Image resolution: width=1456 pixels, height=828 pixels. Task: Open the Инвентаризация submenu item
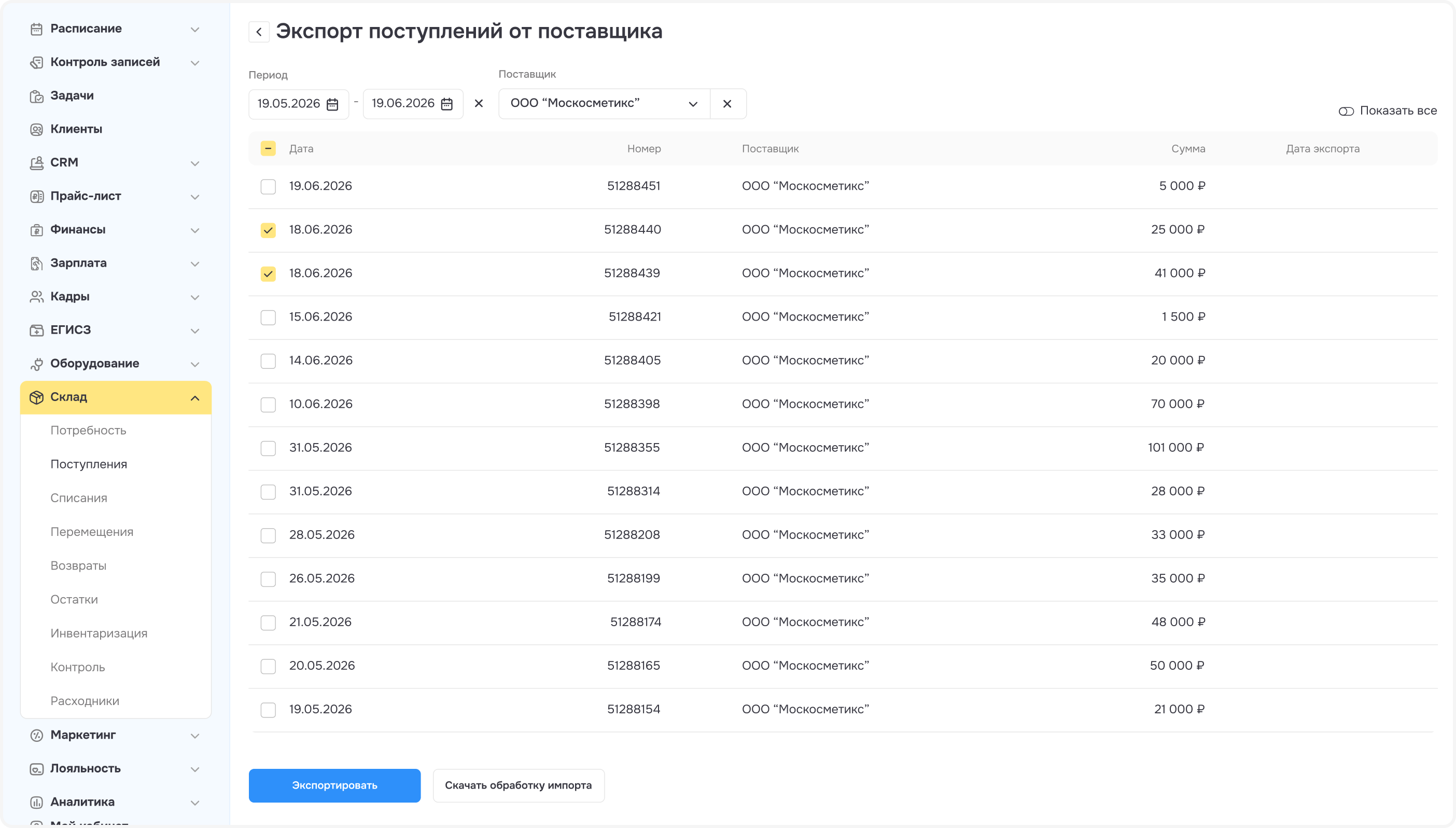99,633
